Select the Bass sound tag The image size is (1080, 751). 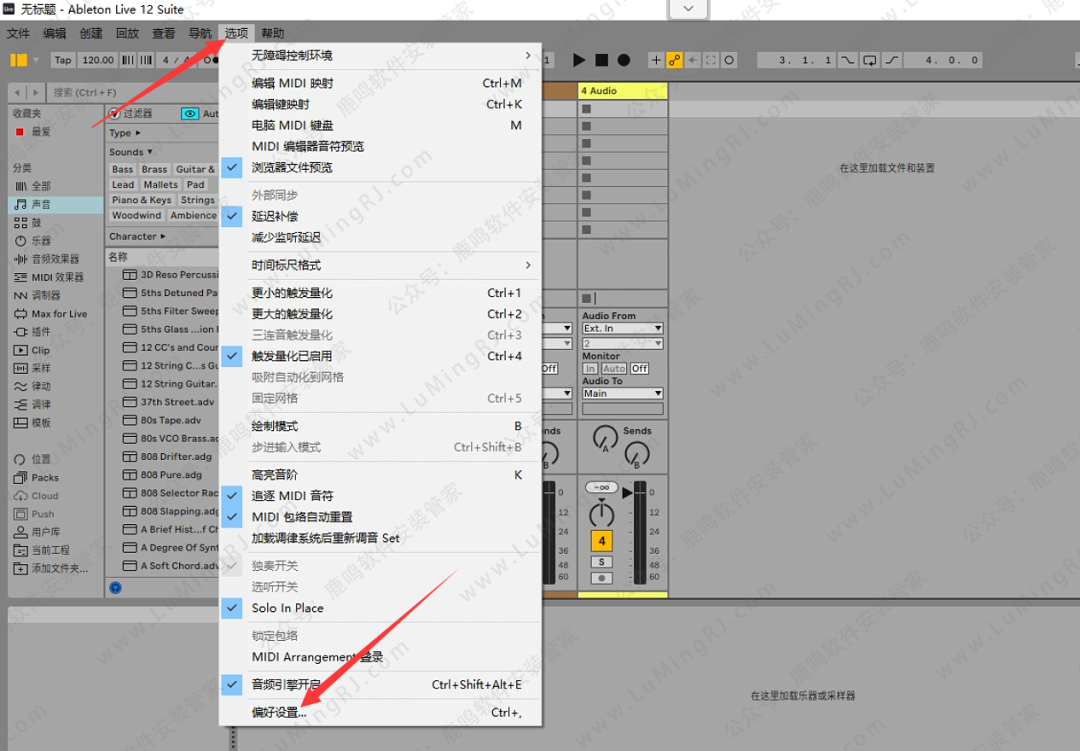point(123,169)
